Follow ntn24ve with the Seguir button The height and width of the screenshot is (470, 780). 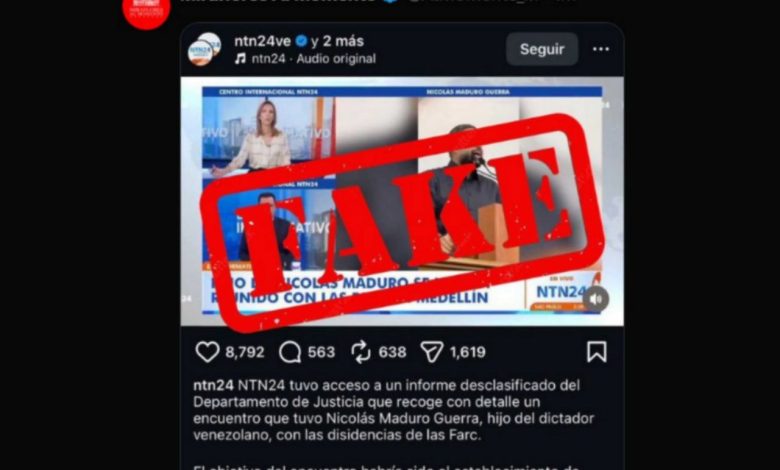click(542, 49)
